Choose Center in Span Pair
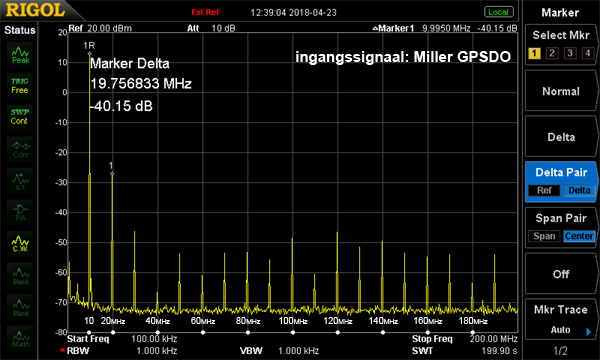Screen dimensions: 600x360 click(579, 236)
